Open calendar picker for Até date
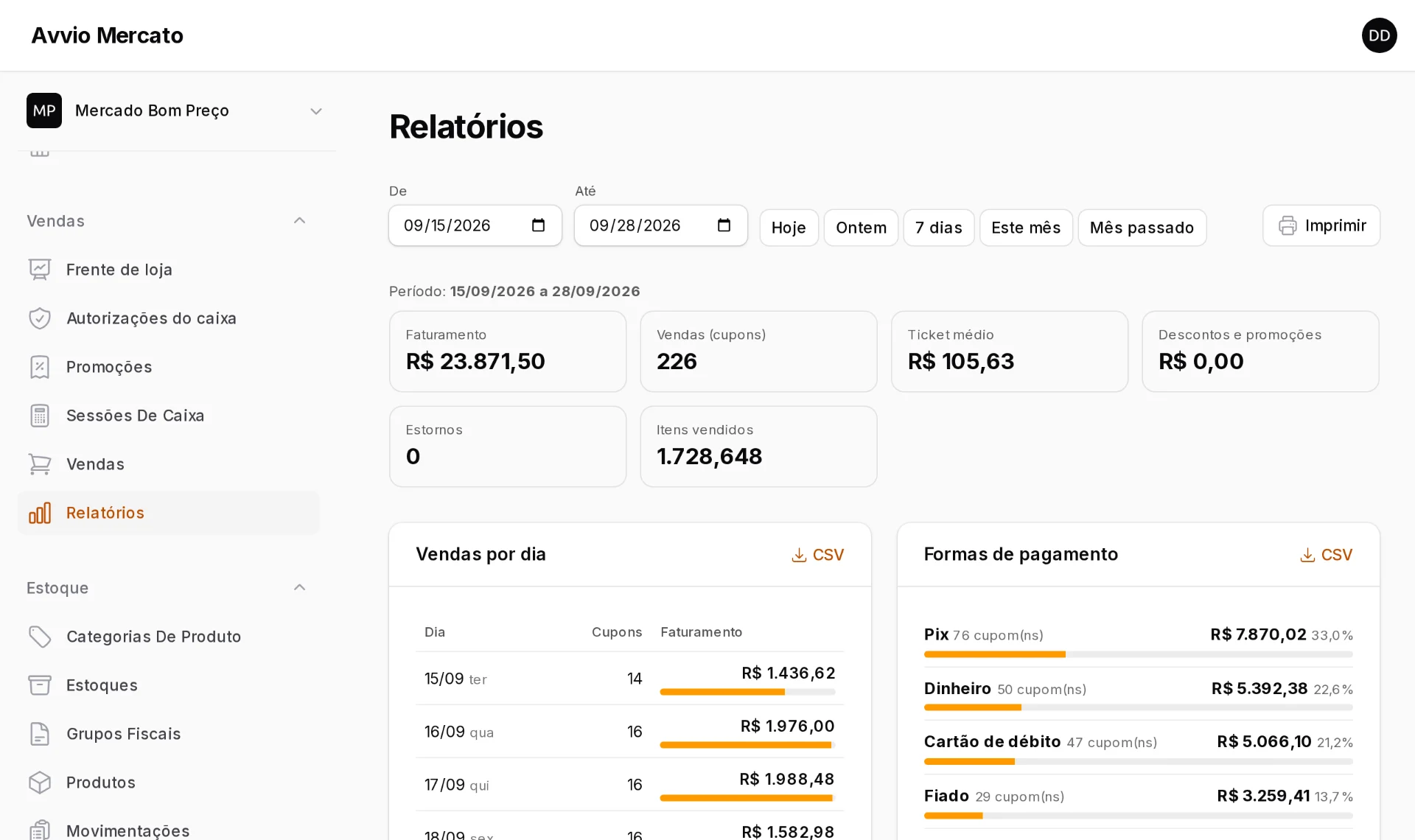This screenshot has height=840, width=1415. [724, 225]
